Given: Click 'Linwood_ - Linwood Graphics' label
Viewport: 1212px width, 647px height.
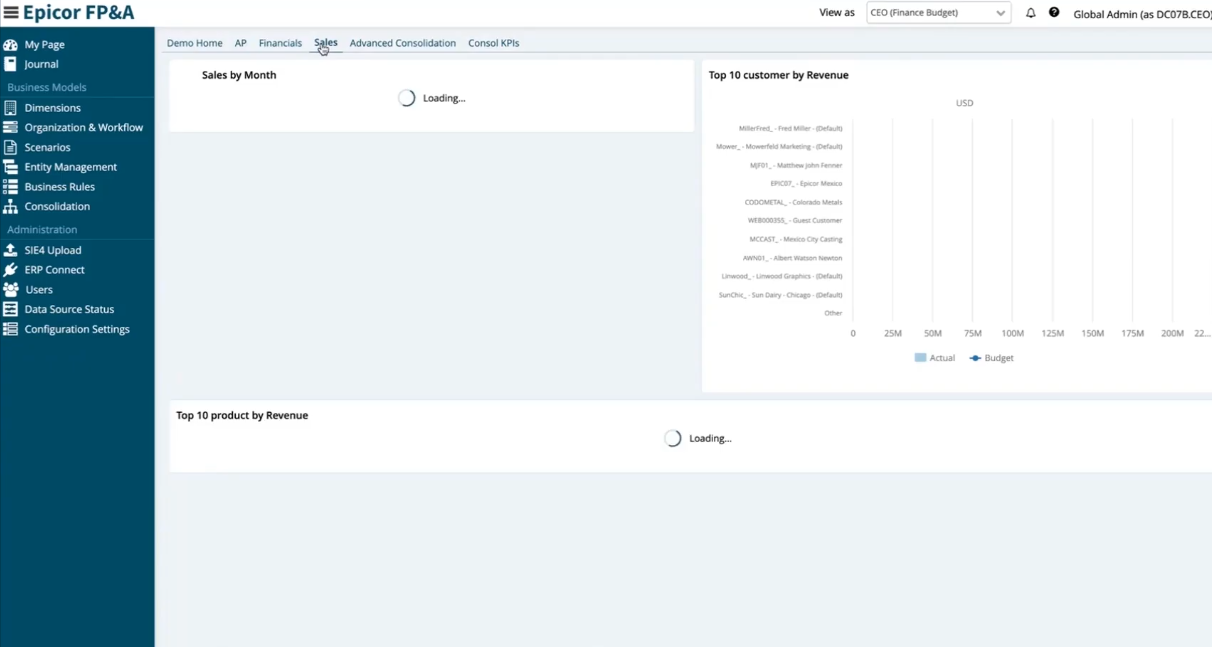Looking at the screenshot, I should tap(782, 277).
